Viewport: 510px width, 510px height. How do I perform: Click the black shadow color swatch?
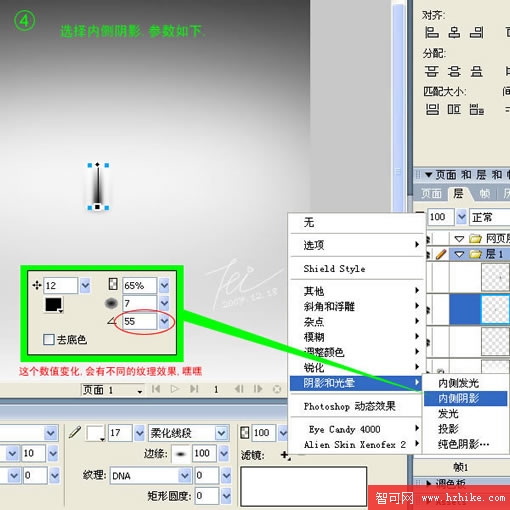pyautogui.click(x=53, y=304)
